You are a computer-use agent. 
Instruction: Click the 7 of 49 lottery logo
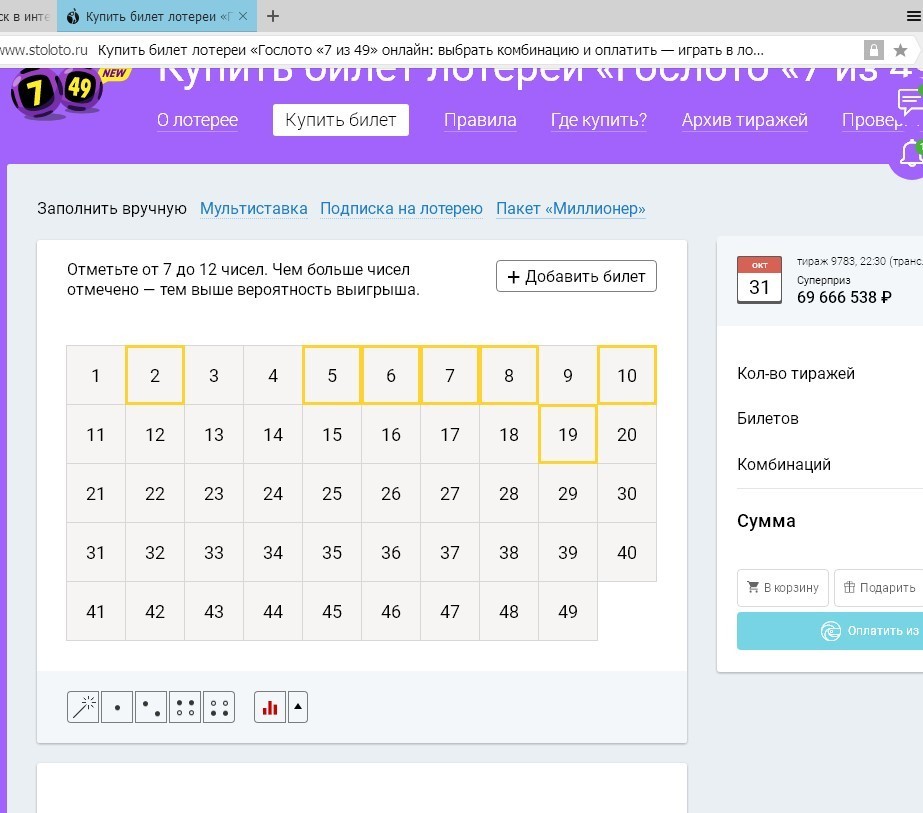pyautogui.click(x=57, y=92)
